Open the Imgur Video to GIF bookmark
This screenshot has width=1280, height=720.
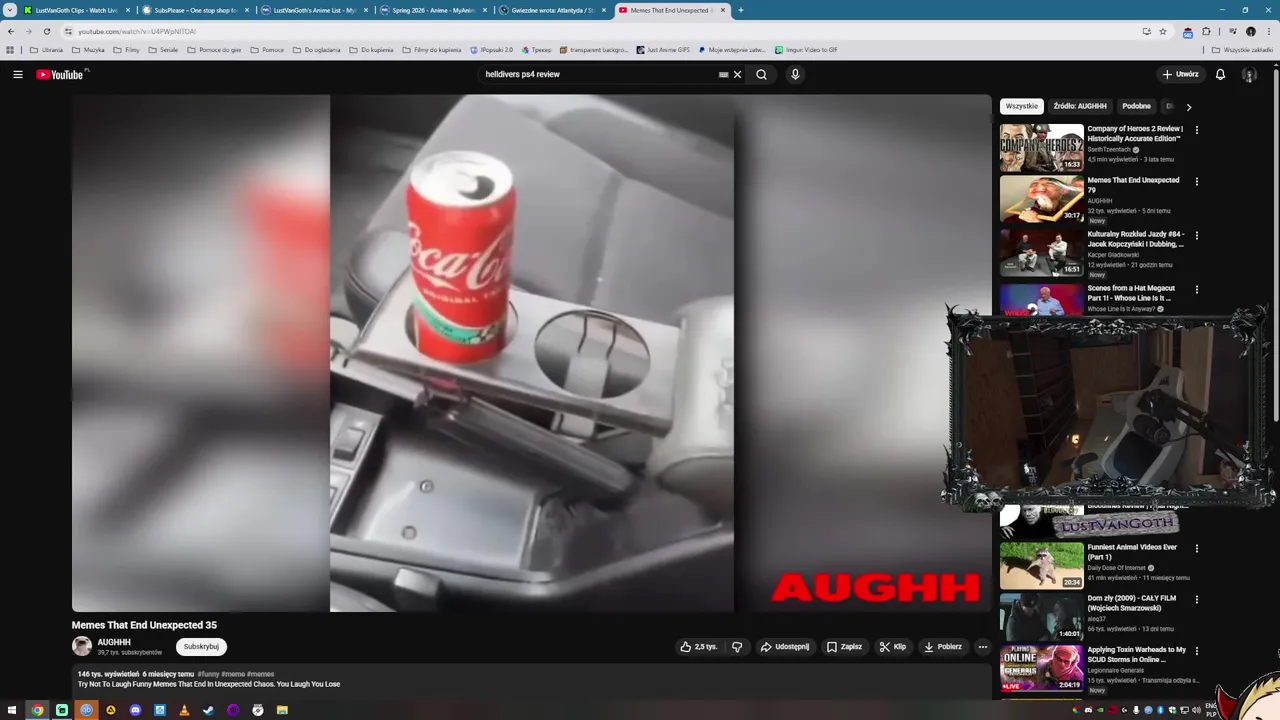coord(806,49)
